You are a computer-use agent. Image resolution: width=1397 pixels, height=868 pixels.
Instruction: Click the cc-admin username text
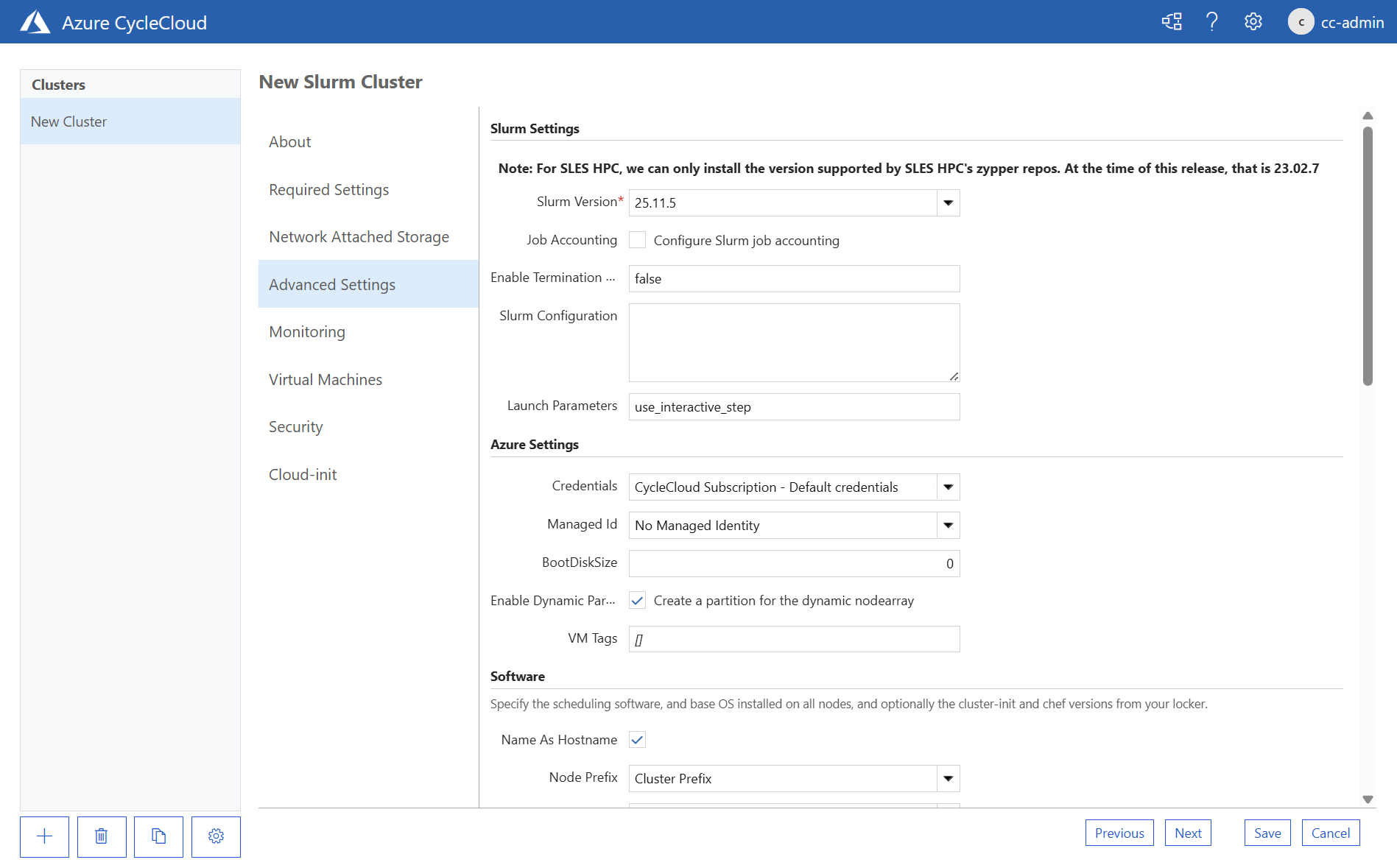coord(1352,22)
